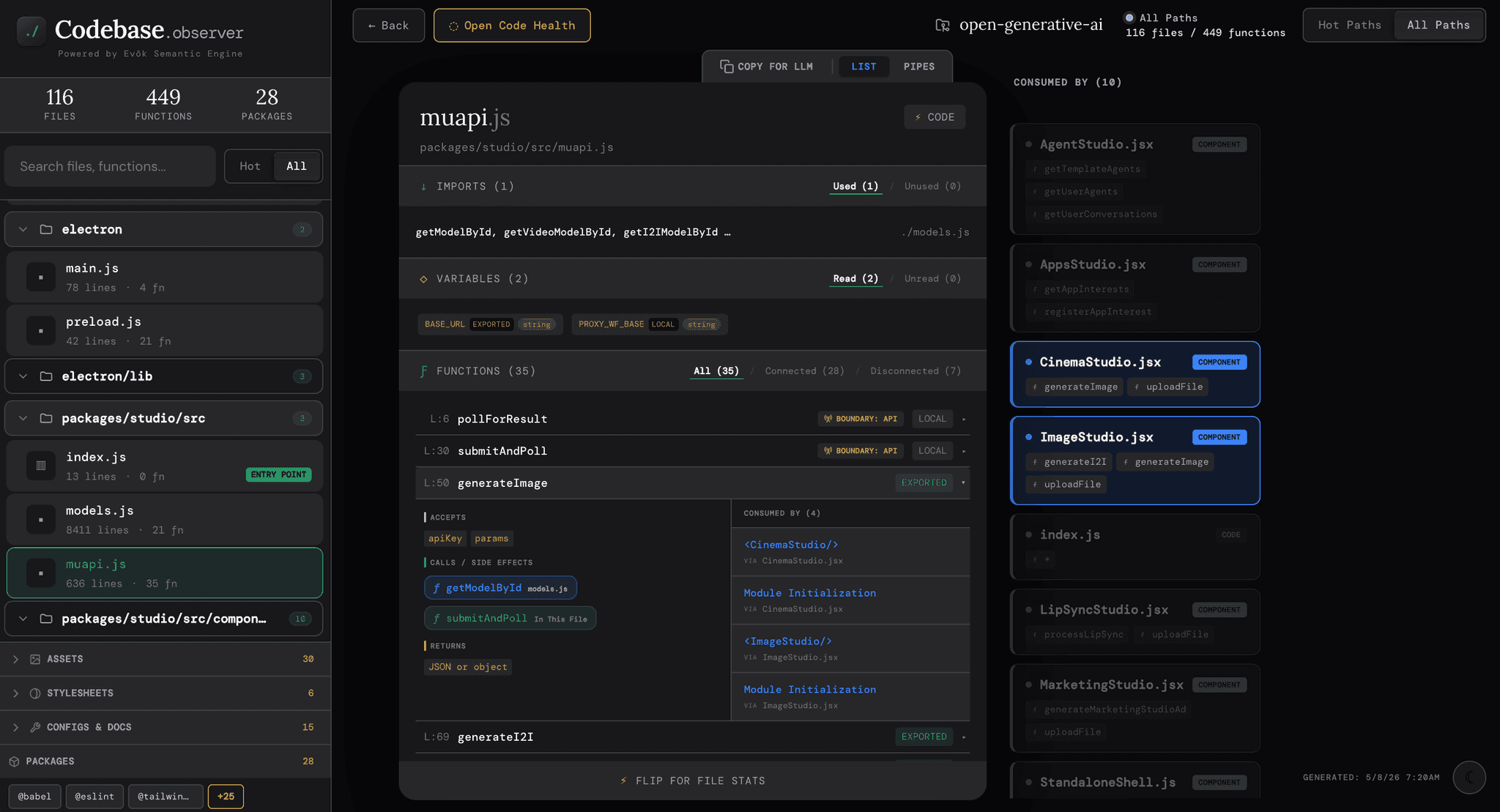Click the search files, functions field
This screenshot has width=1500, height=812.
point(110,166)
